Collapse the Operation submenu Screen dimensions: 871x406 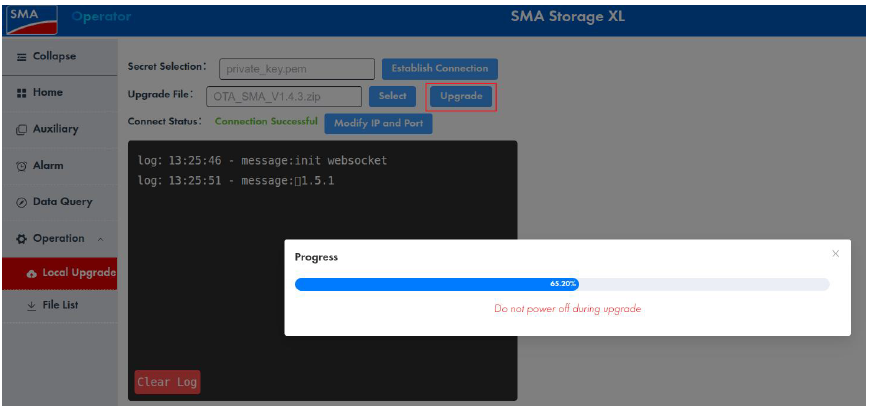(x=59, y=239)
